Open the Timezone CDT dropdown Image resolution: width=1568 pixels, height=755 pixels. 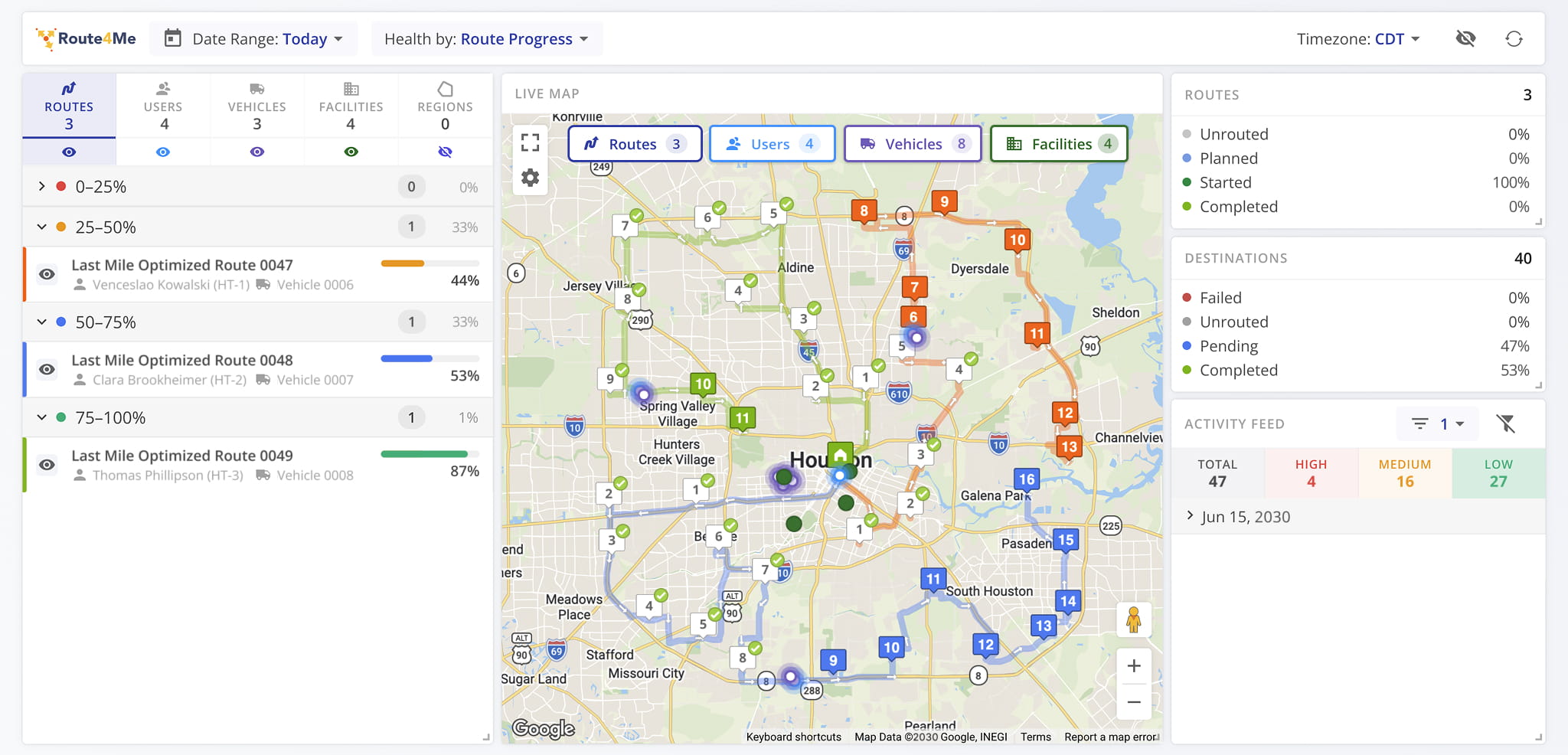1358,38
